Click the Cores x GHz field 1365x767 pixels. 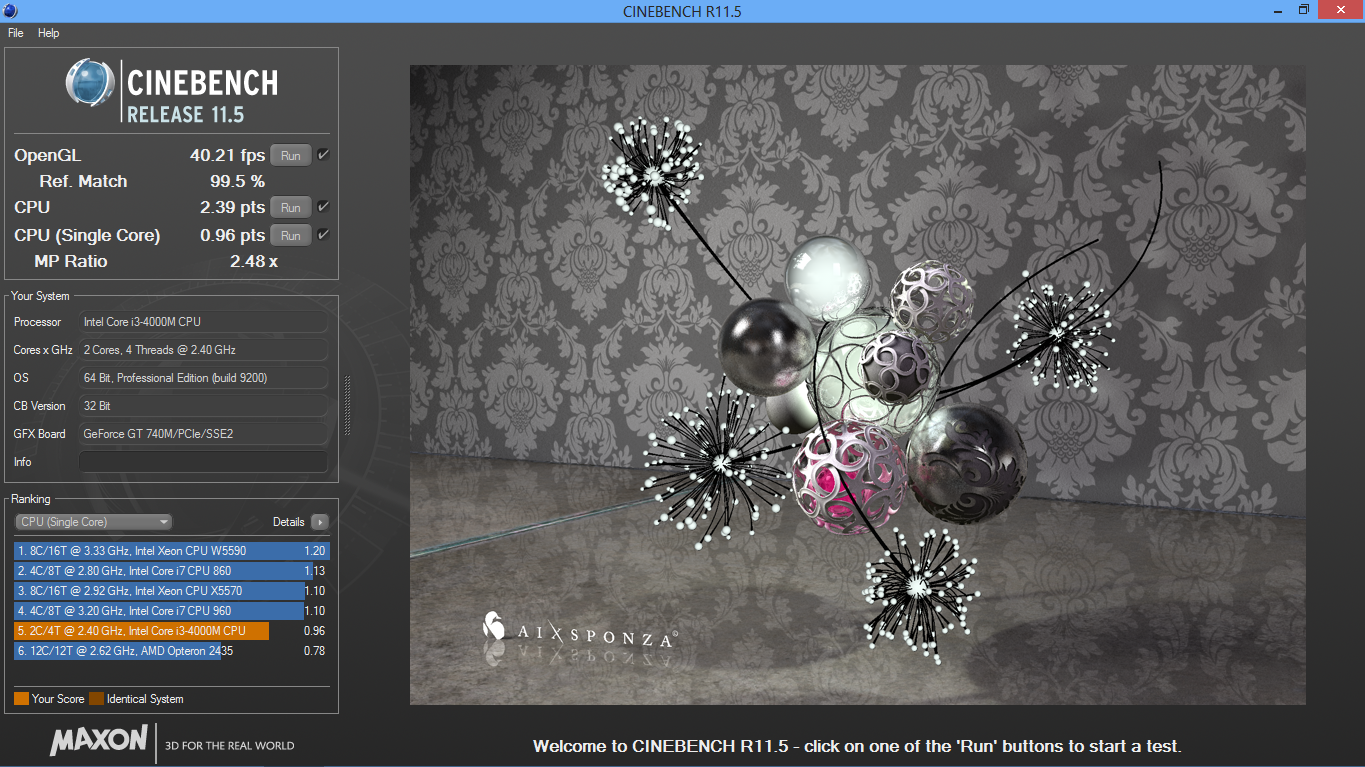[203, 350]
